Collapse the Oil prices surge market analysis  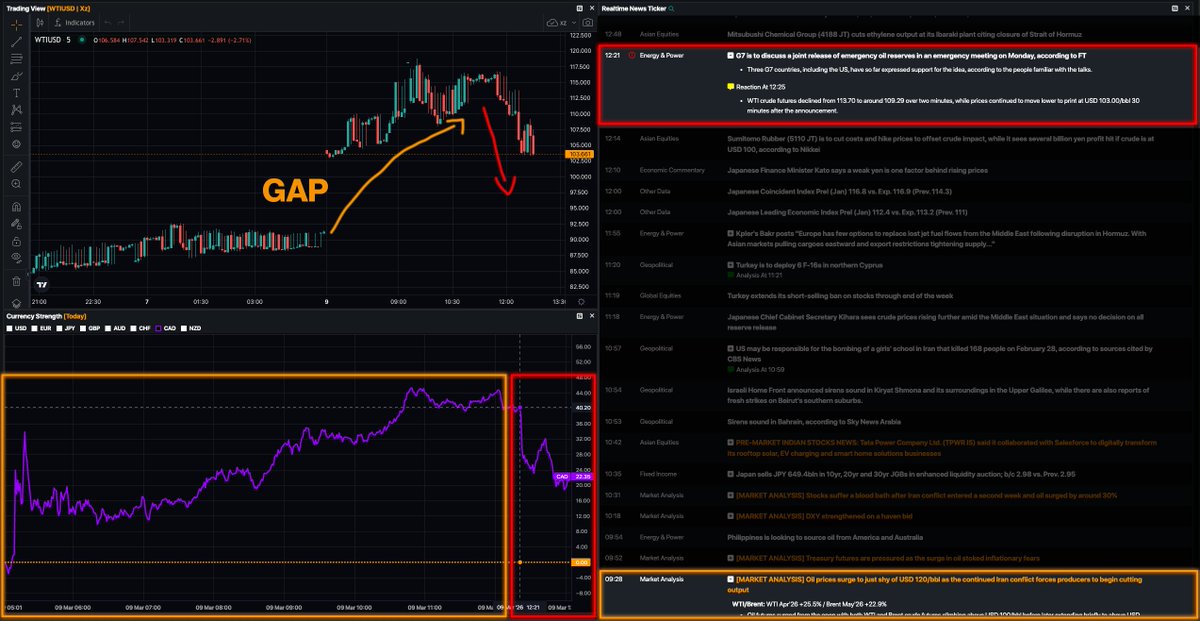(x=730, y=579)
